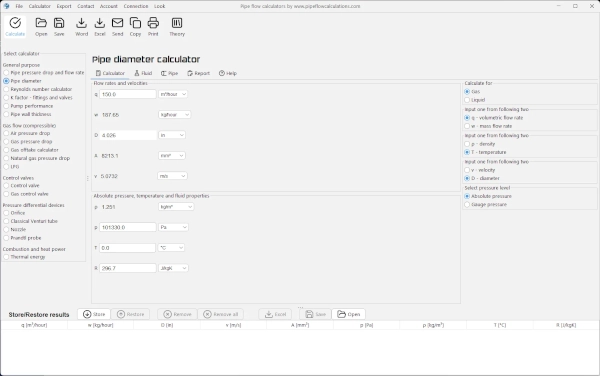The image size is (600, 376).
Task: Save with the toolbar Save icon
Action: point(59,27)
